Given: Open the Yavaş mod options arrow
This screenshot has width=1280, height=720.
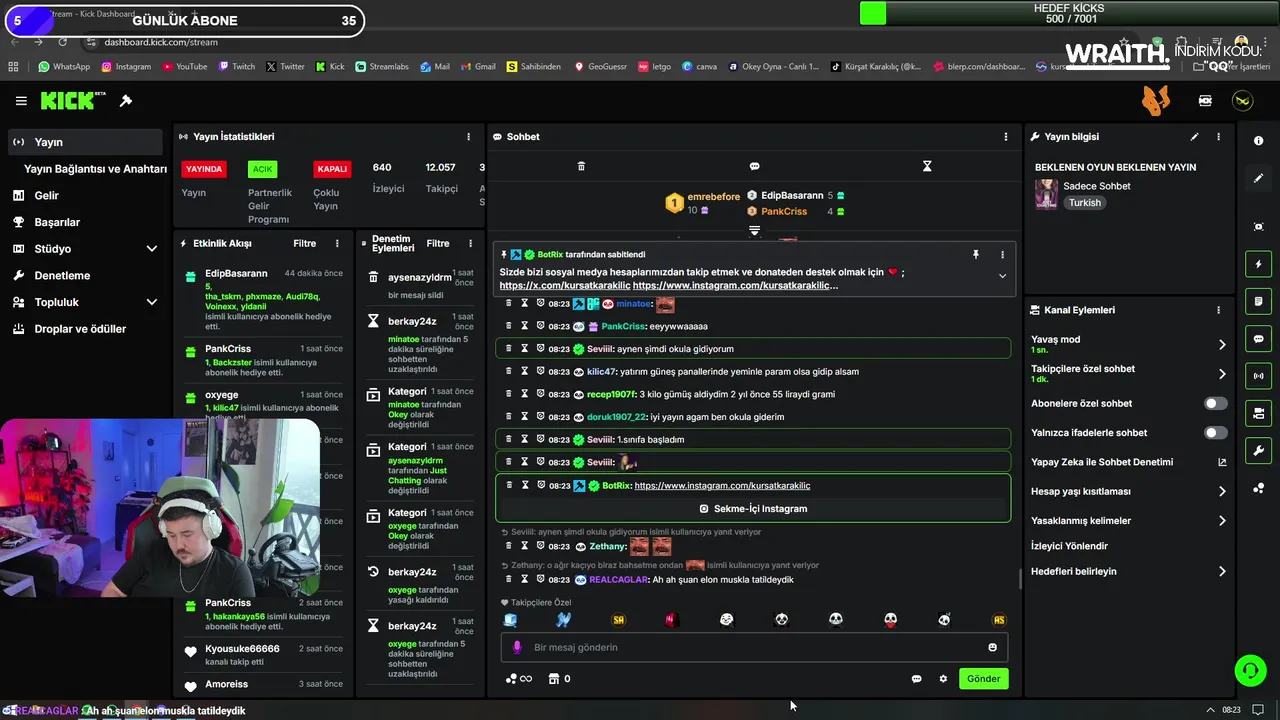Looking at the screenshot, I should pos(1222,344).
